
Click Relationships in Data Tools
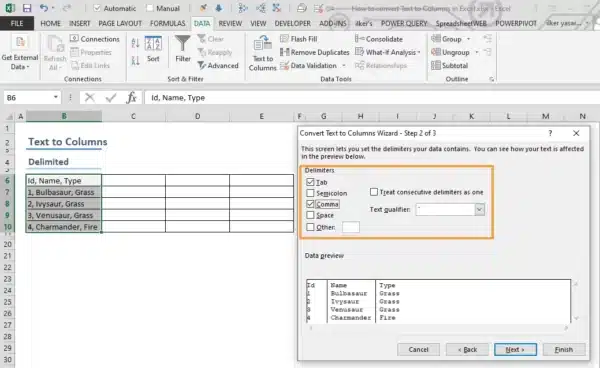381,65
